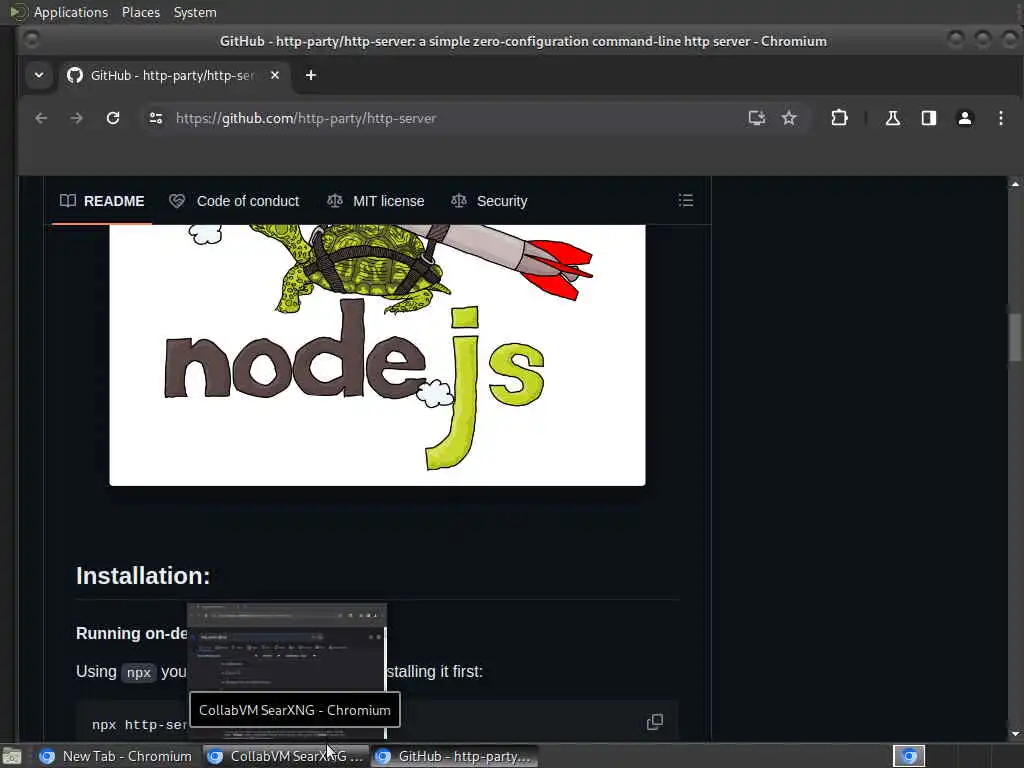Click the window menu button in title bar
The height and width of the screenshot is (768, 1024).
31,40
